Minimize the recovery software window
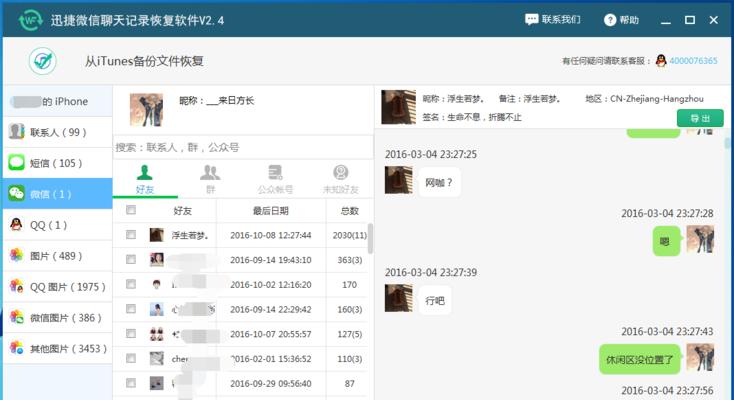 666,20
